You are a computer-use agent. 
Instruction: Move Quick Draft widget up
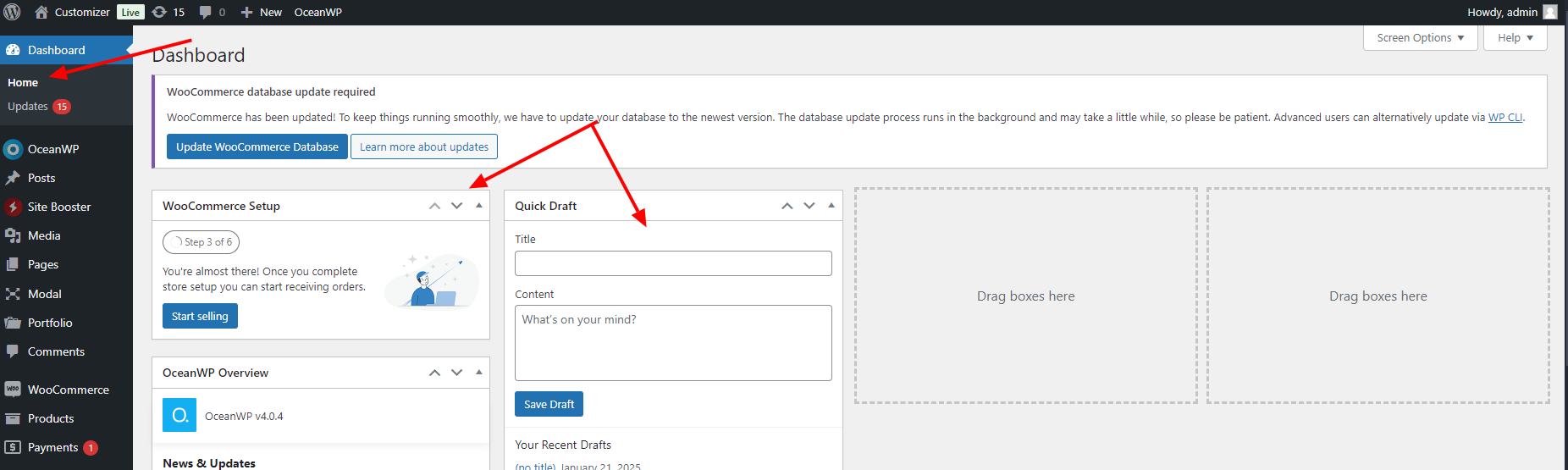pos(787,206)
